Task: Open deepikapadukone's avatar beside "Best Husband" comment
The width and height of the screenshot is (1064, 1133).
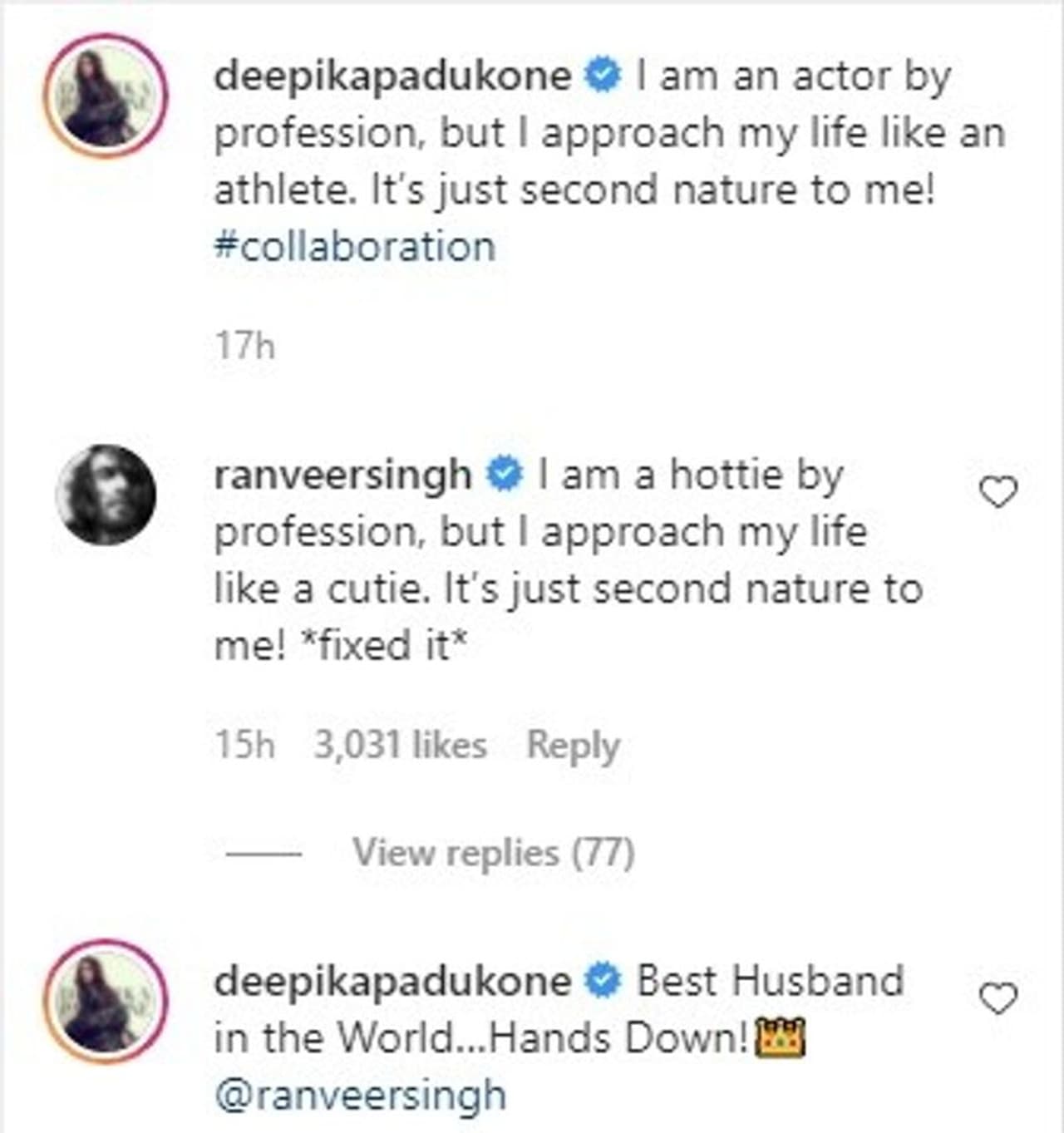Action: pyautogui.click(x=106, y=1000)
